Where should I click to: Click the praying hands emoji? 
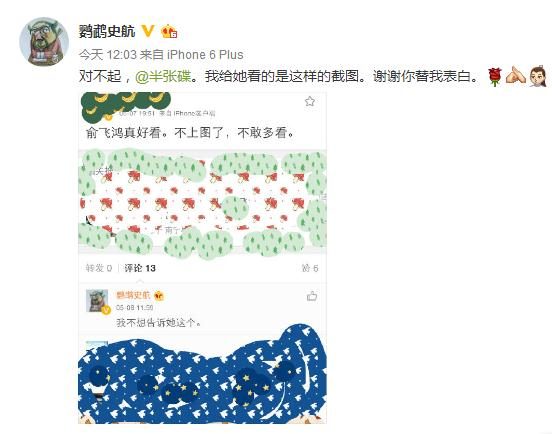[515, 76]
